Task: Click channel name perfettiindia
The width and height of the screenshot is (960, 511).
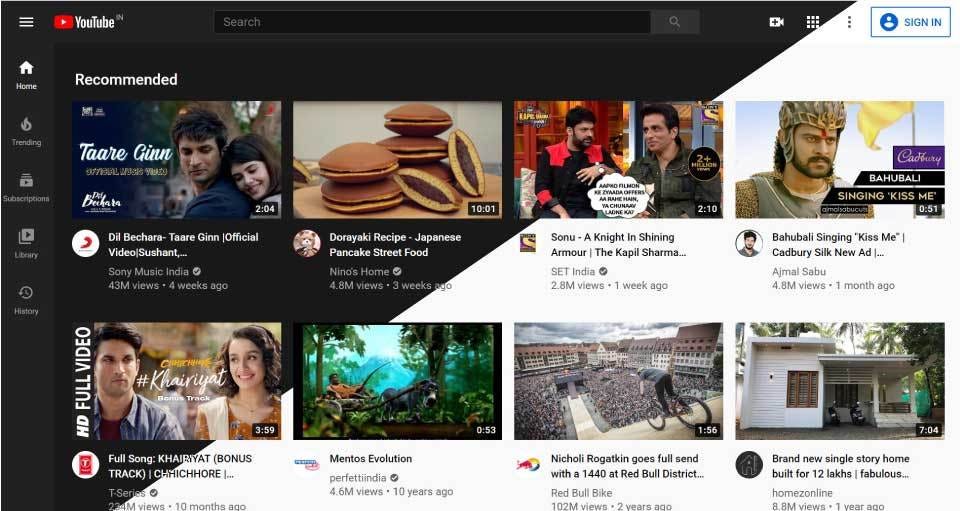Action: point(358,478)
